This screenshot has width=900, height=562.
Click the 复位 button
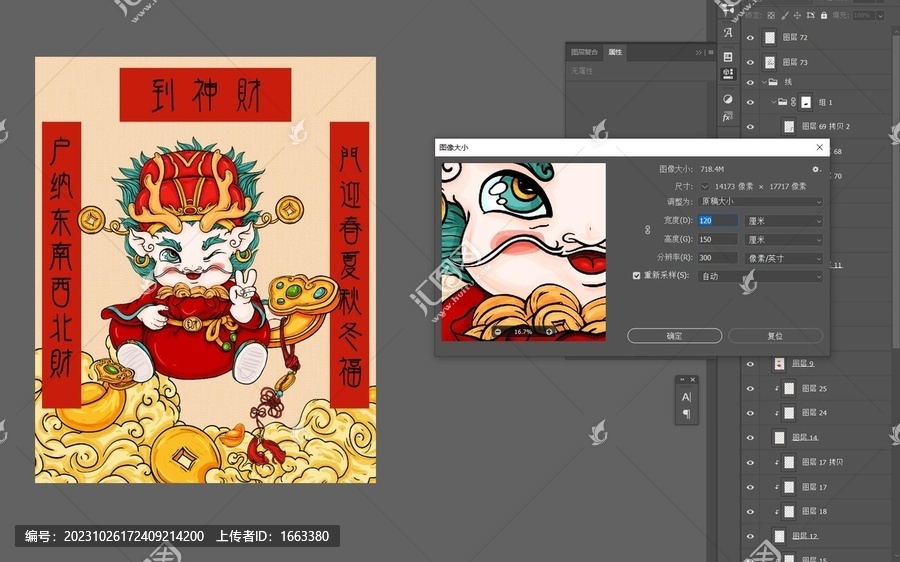click(x=775, y=336)
